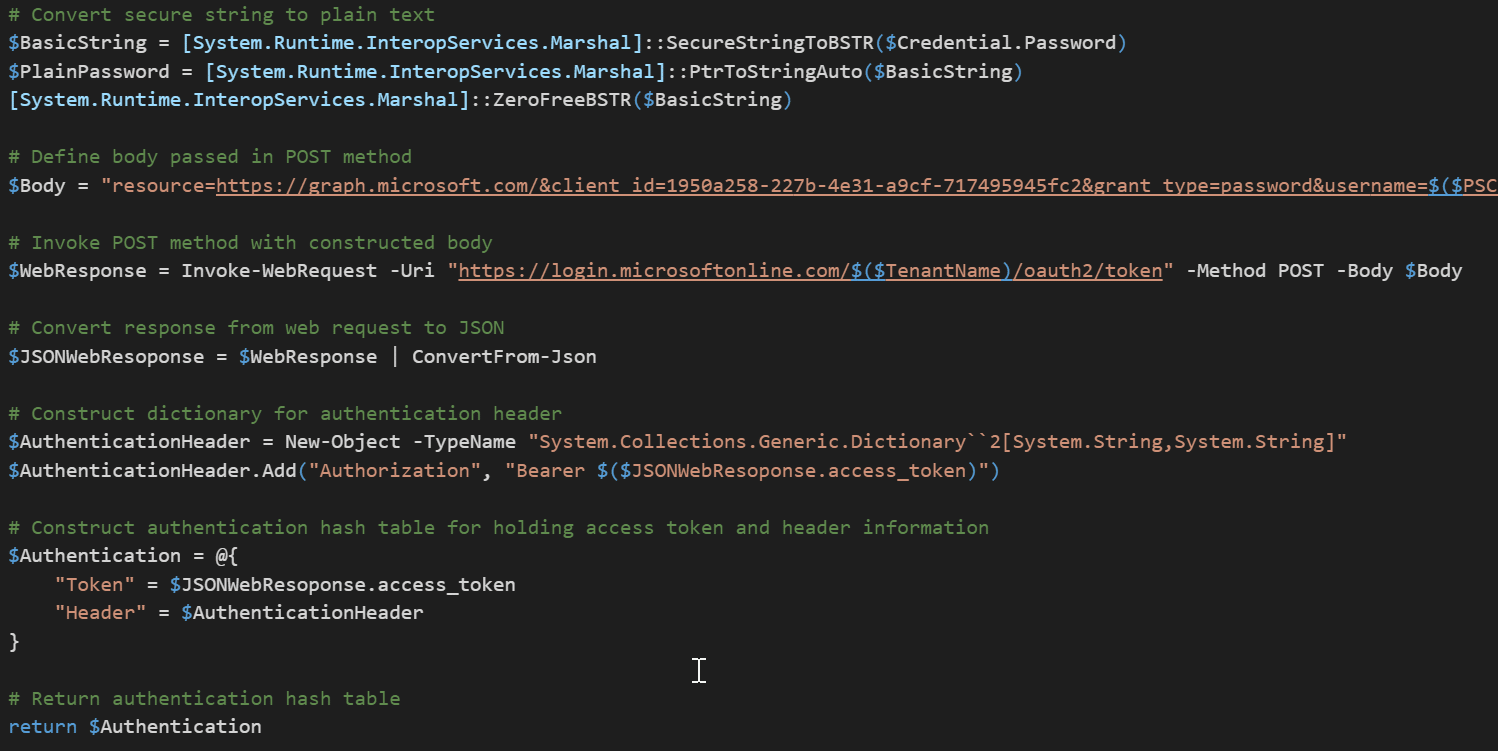Click the '# Return authentication hash table' comment
Screen dimensions: 1498x751
[204, 698]
